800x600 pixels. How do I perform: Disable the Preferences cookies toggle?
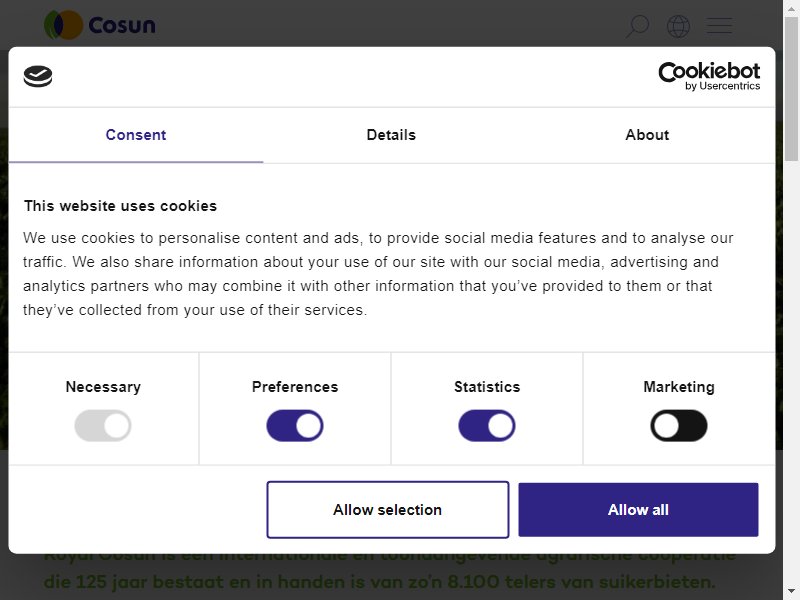point(295,426)
